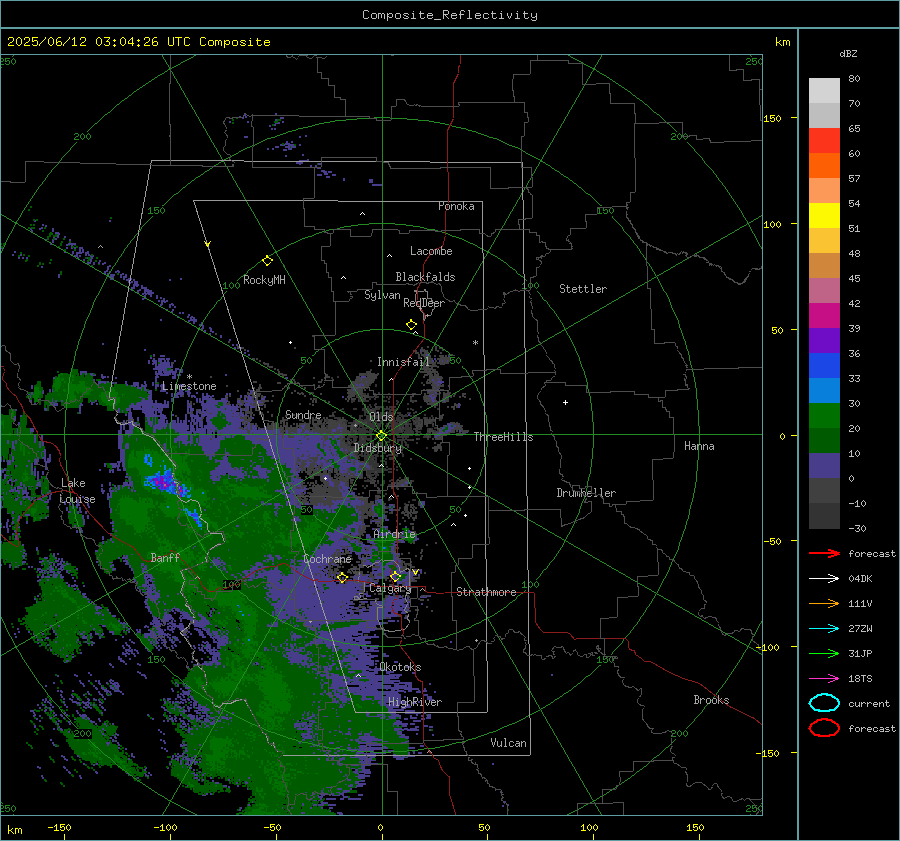Viewport: 900px width, 841px height.
Task: Click the Lake Louise label
Action: (77, 491)
